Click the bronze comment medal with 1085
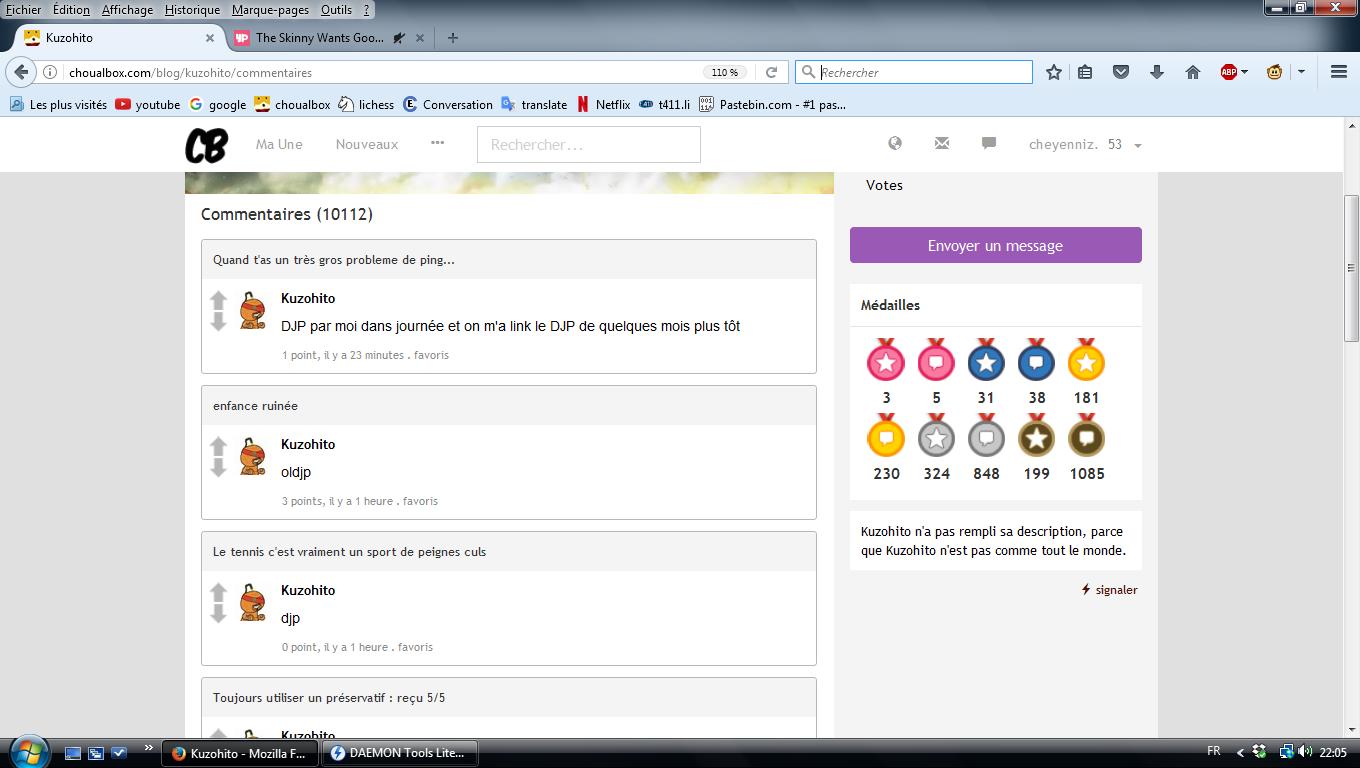The width and height of the screenshot is (1360, 768). 1086,436
